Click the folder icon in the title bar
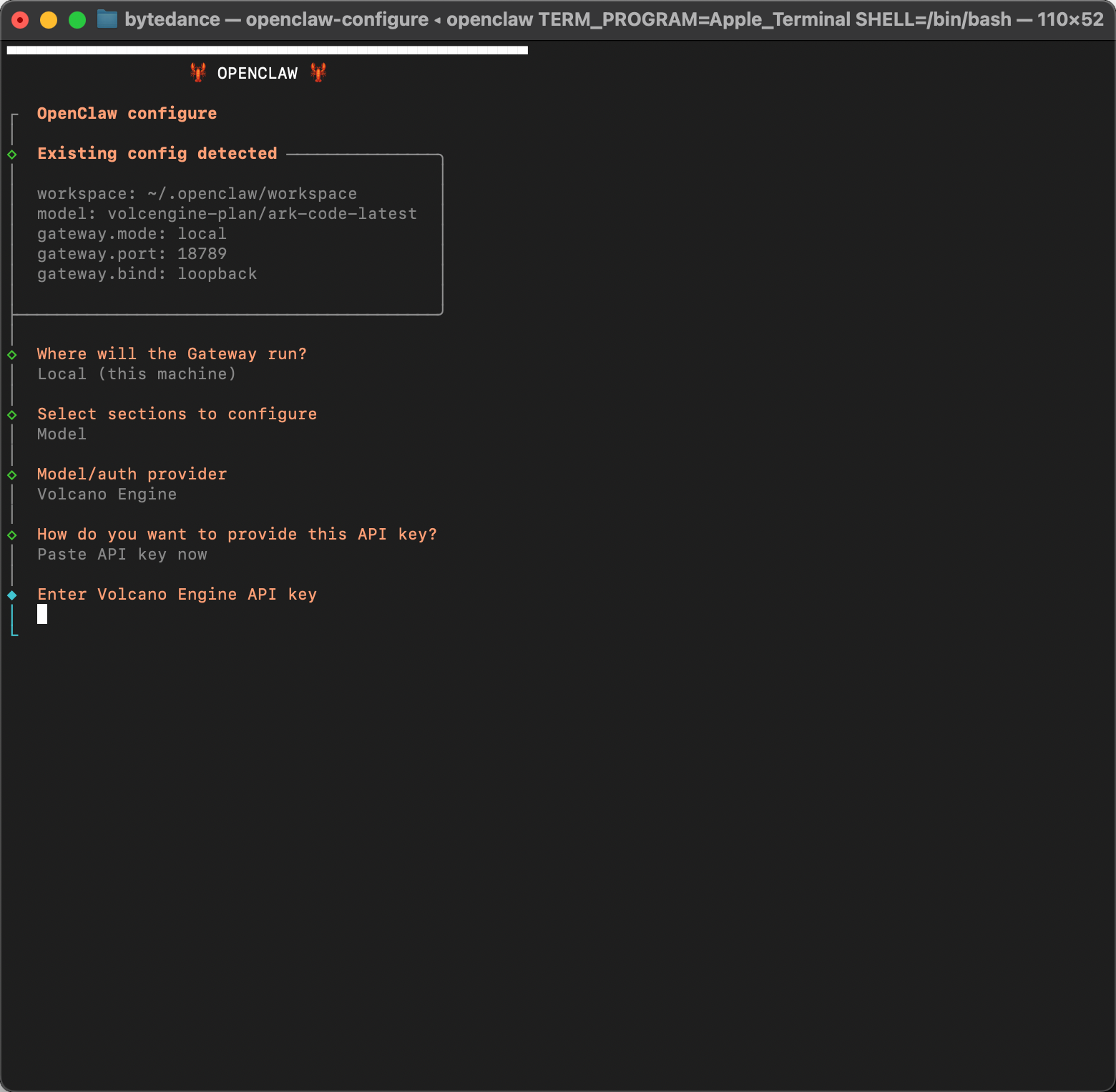Viewport: 1116px width, 1092px height. pyautogui.click(x=107, y=19)
